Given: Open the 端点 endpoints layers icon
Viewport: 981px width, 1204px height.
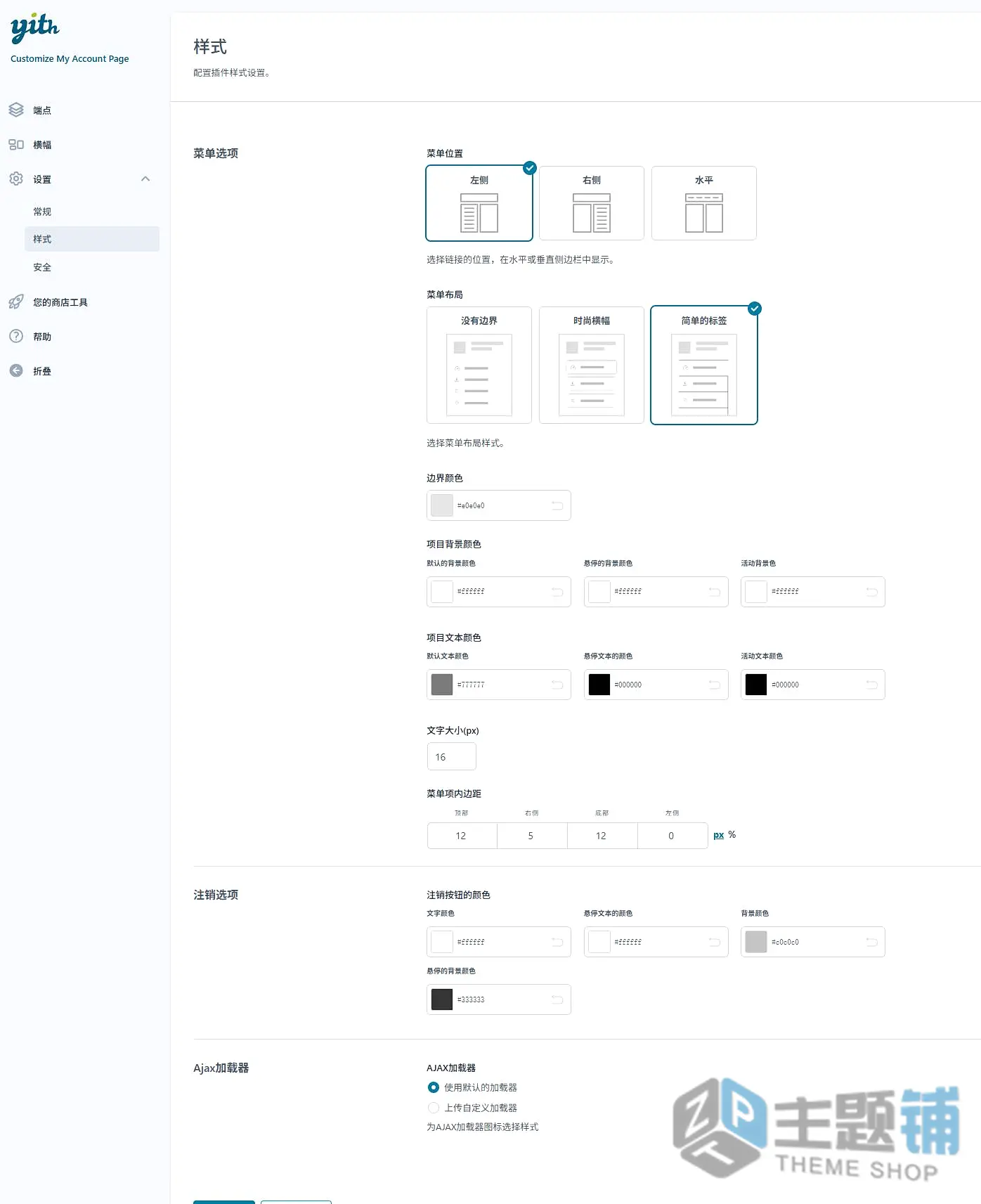Looking at the screenshot, I should [x=16, y=110].
